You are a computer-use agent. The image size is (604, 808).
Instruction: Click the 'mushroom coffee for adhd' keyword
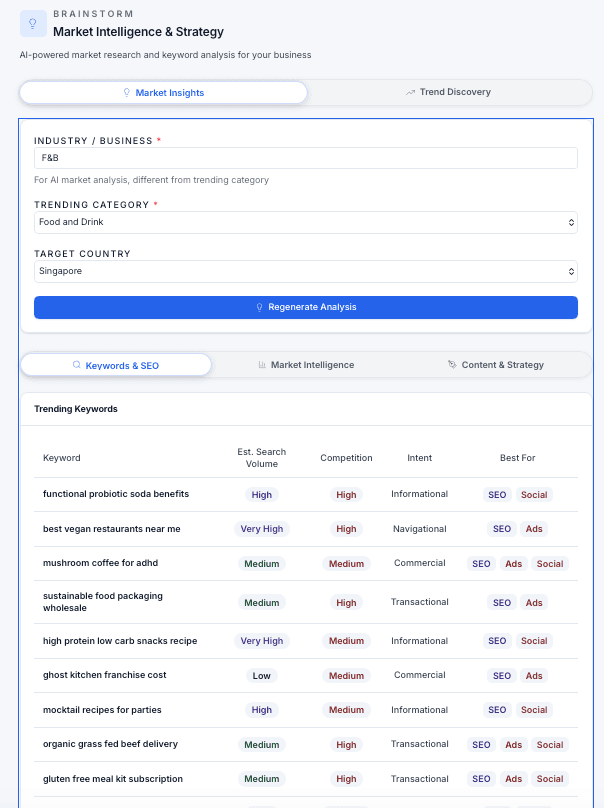[100, 563]
